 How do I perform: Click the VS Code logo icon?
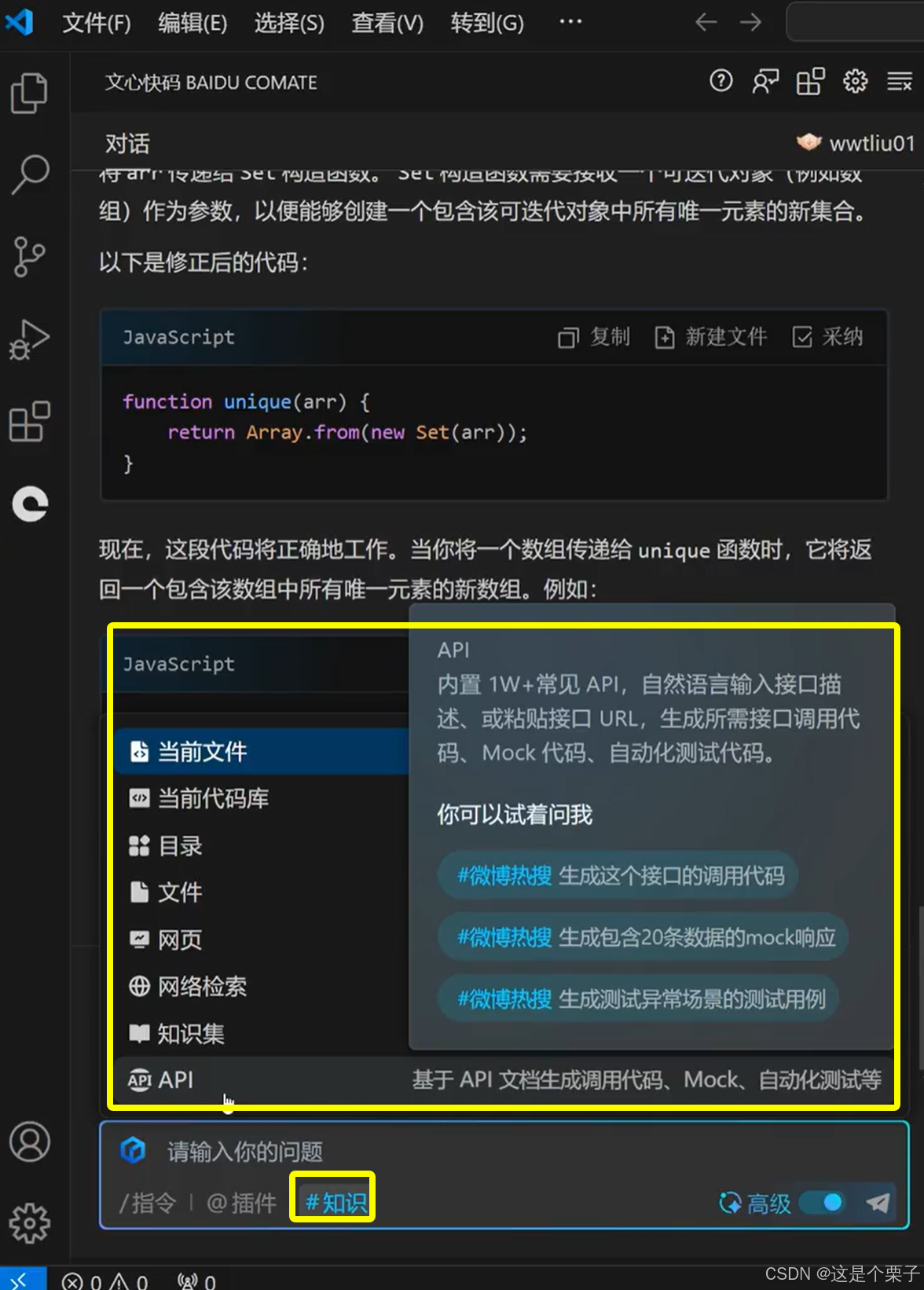coord(19,22)
